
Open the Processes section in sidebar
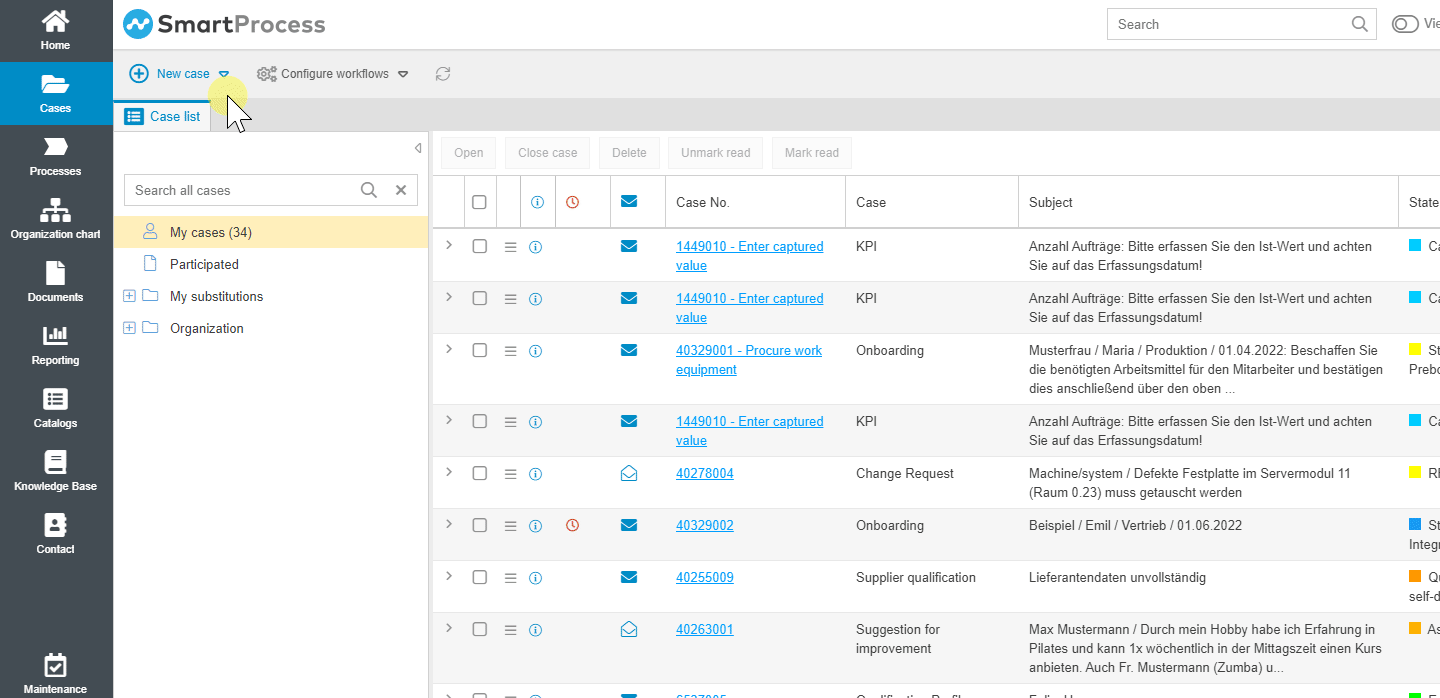pos(55,156)
